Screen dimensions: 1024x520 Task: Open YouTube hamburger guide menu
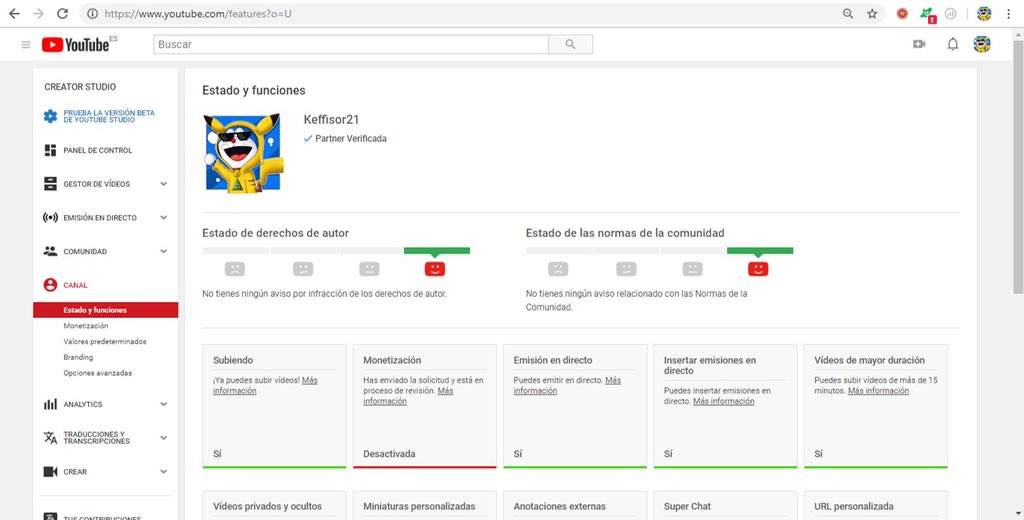point(26,44)
